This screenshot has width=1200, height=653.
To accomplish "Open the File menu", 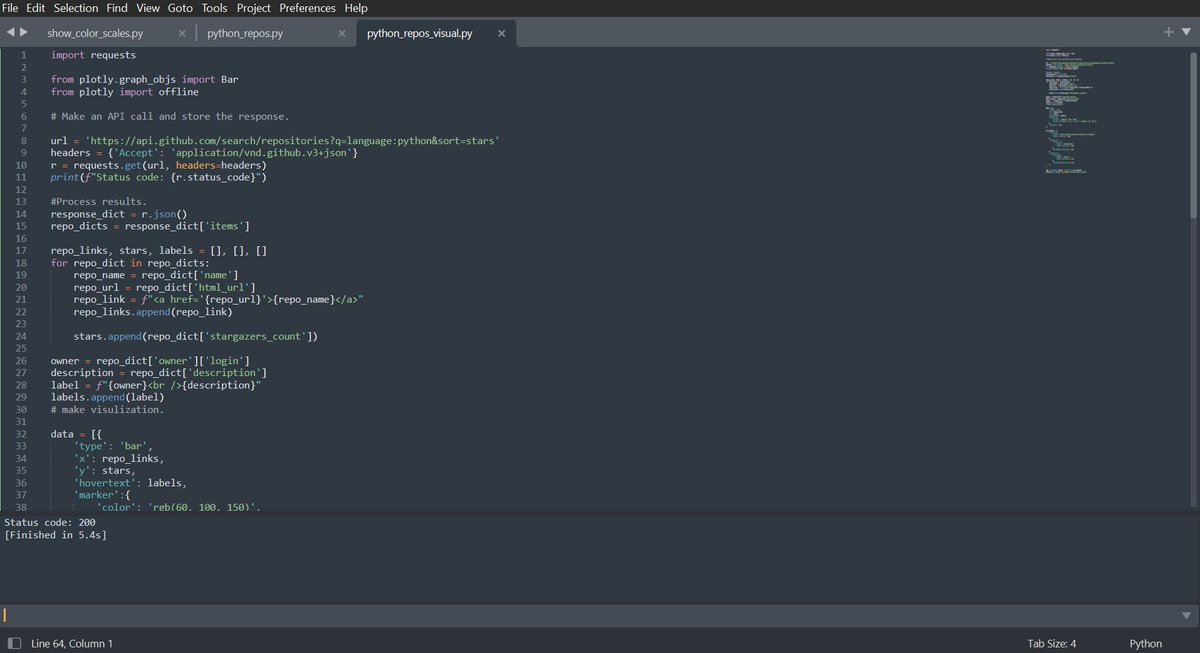I will coord(10,7).
